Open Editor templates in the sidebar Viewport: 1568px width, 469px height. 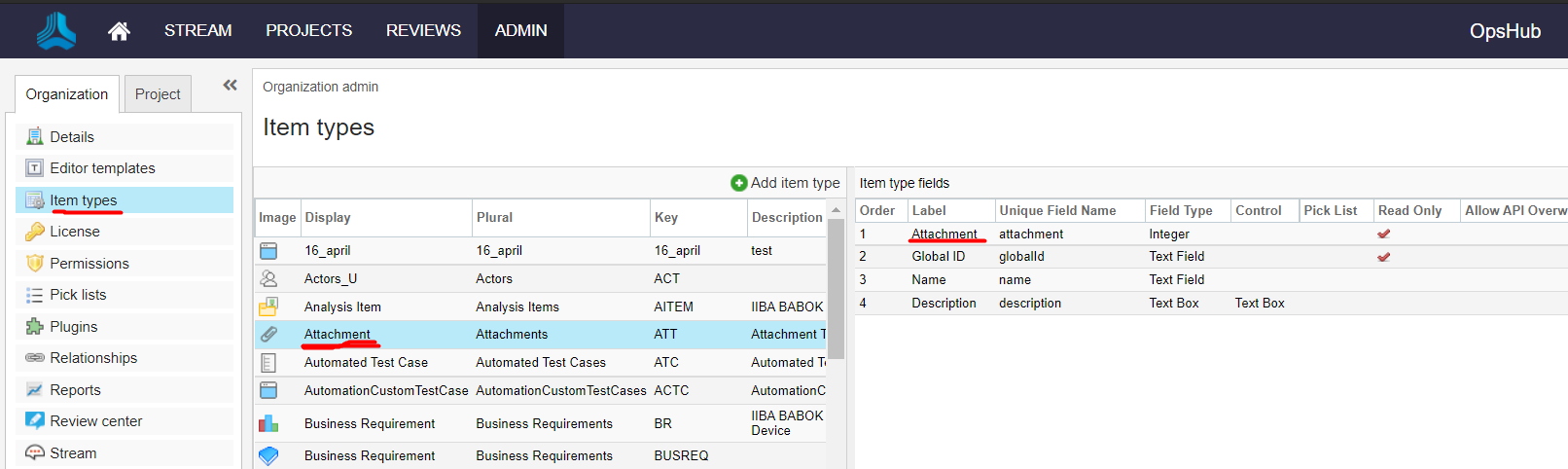tap(102, 168)
